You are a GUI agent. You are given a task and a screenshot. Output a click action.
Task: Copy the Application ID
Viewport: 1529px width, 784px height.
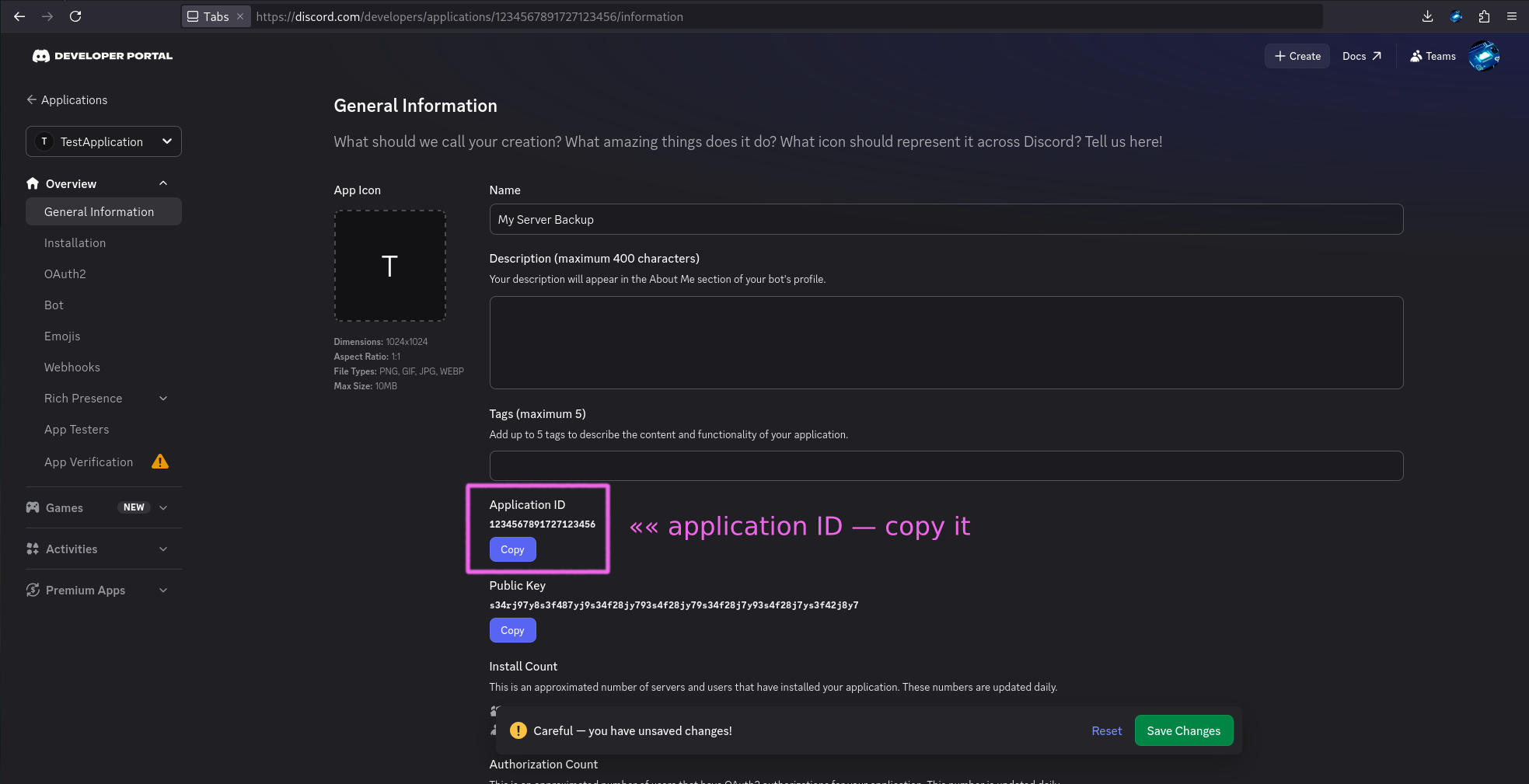(512, 549)
